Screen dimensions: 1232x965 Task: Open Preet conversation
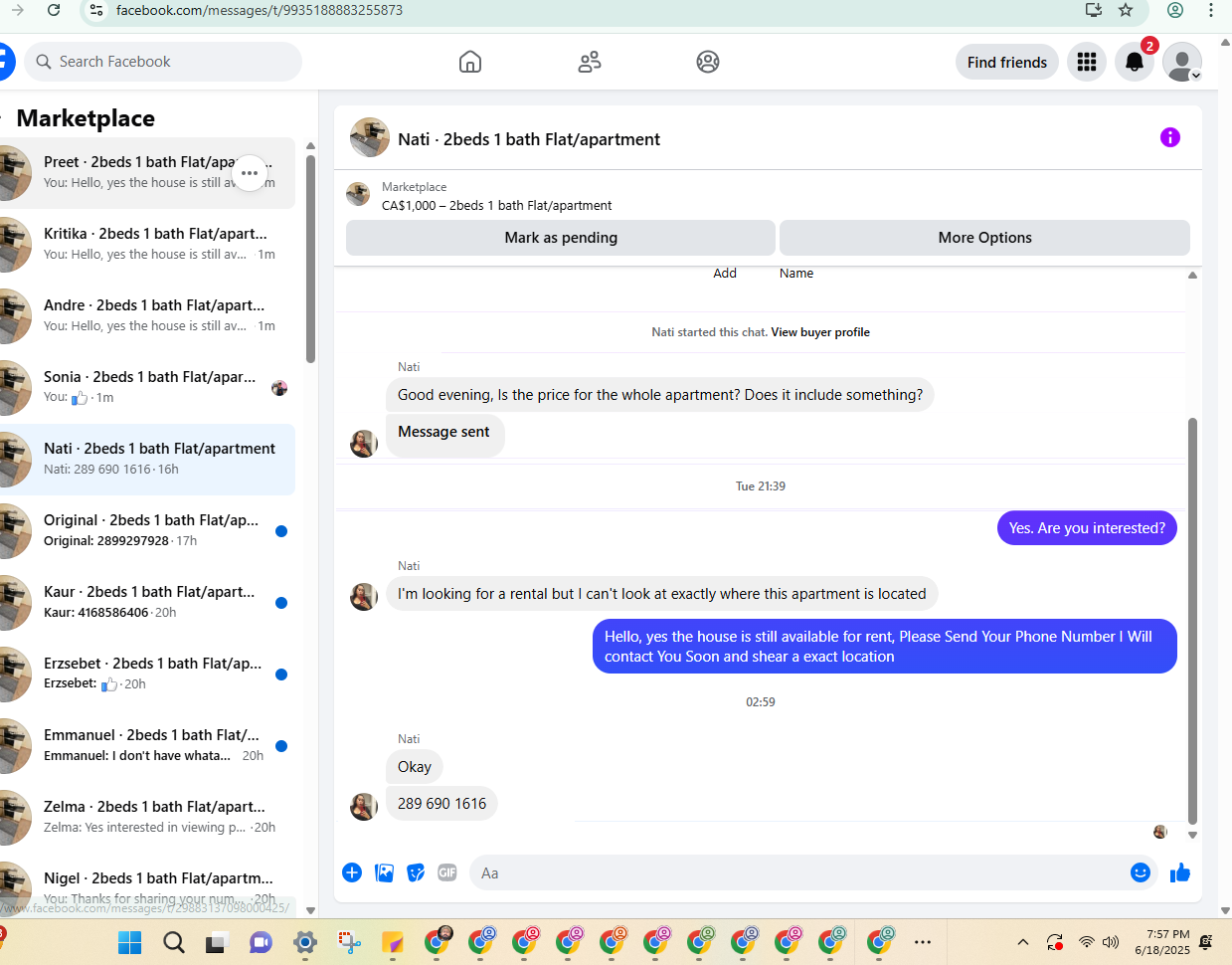(x=147, y=173)
